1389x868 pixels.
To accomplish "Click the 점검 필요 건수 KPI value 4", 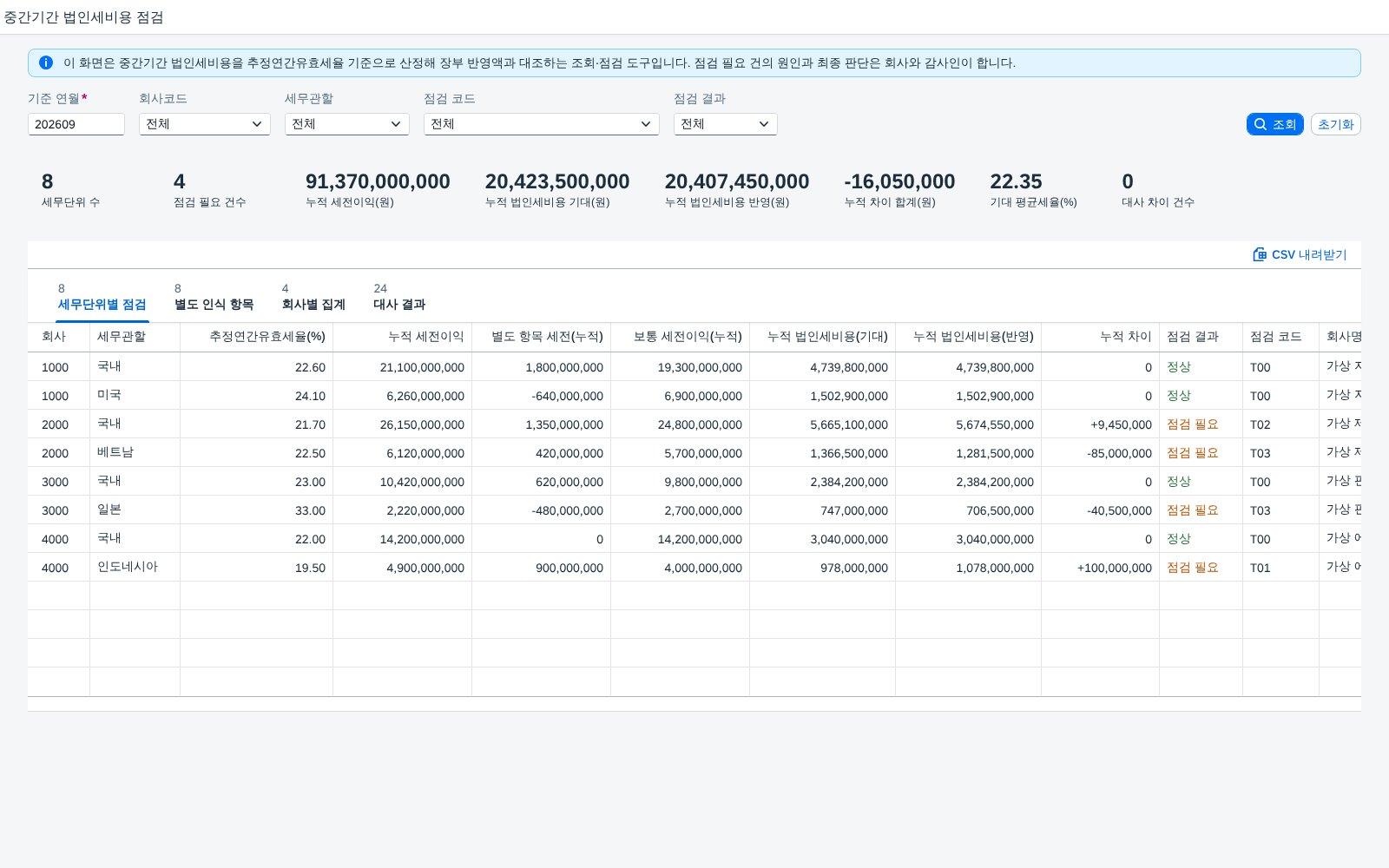I will click(179, 181).
